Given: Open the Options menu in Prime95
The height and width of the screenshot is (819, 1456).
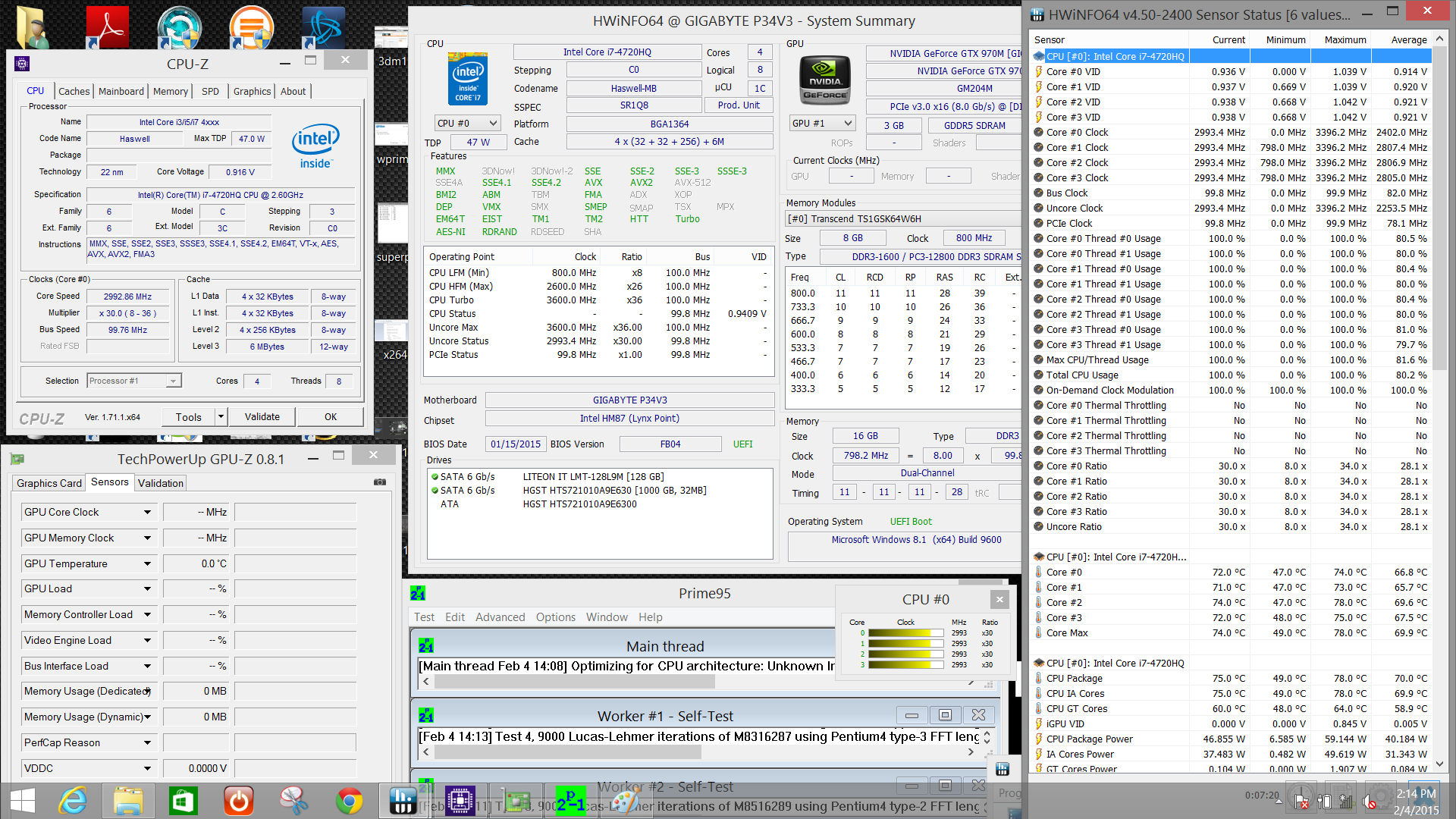Looking at the screenshot, I should (556, 617).
